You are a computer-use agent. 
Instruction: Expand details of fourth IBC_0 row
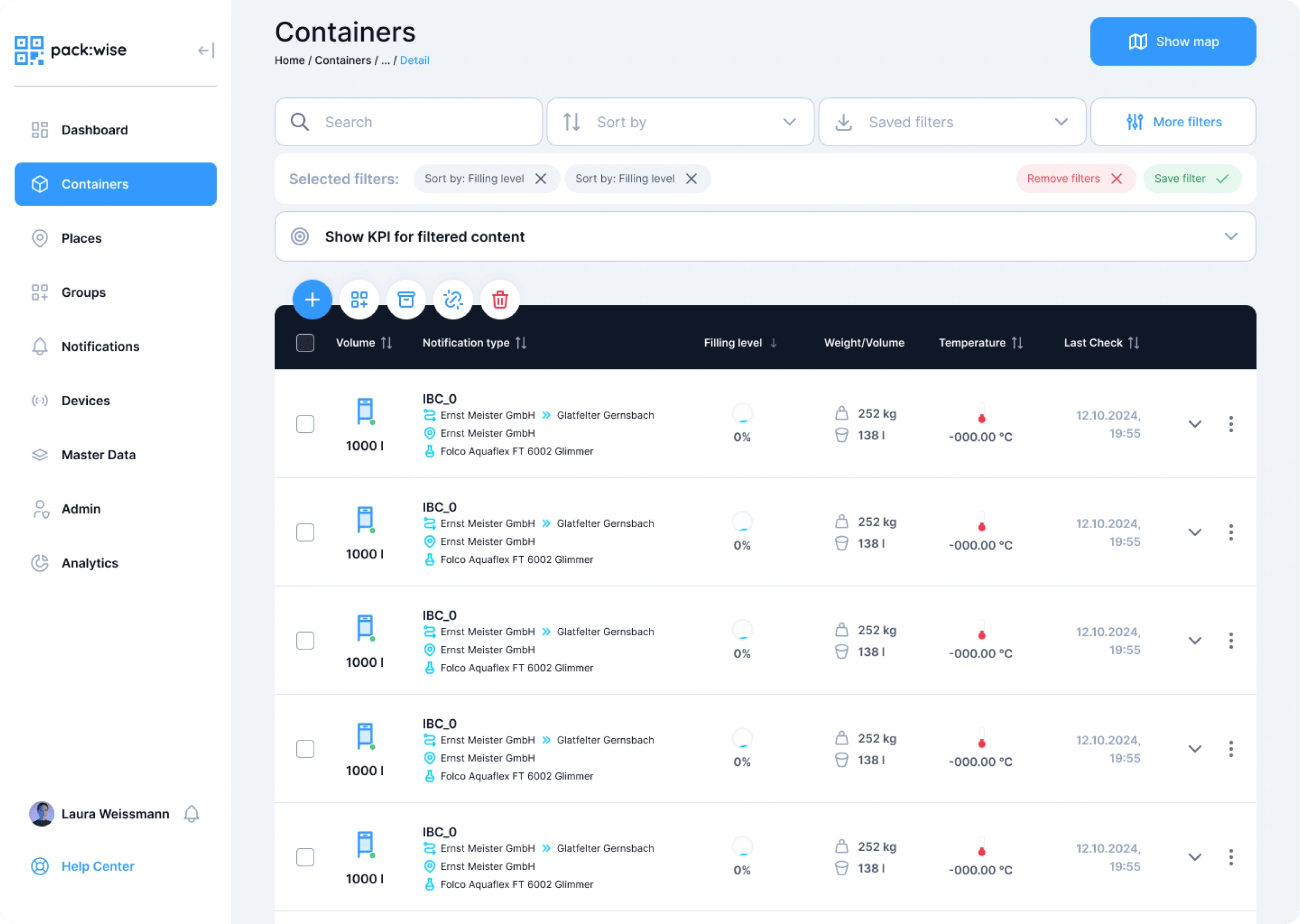[x=1195, y=749]
